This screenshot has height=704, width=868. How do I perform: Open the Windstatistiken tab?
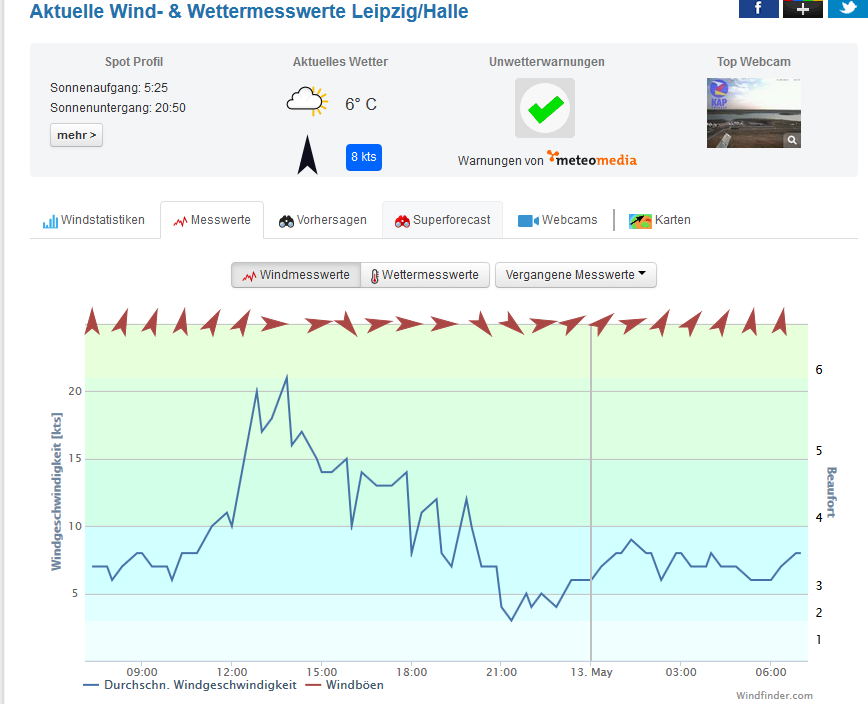click(x=94, y=220)
